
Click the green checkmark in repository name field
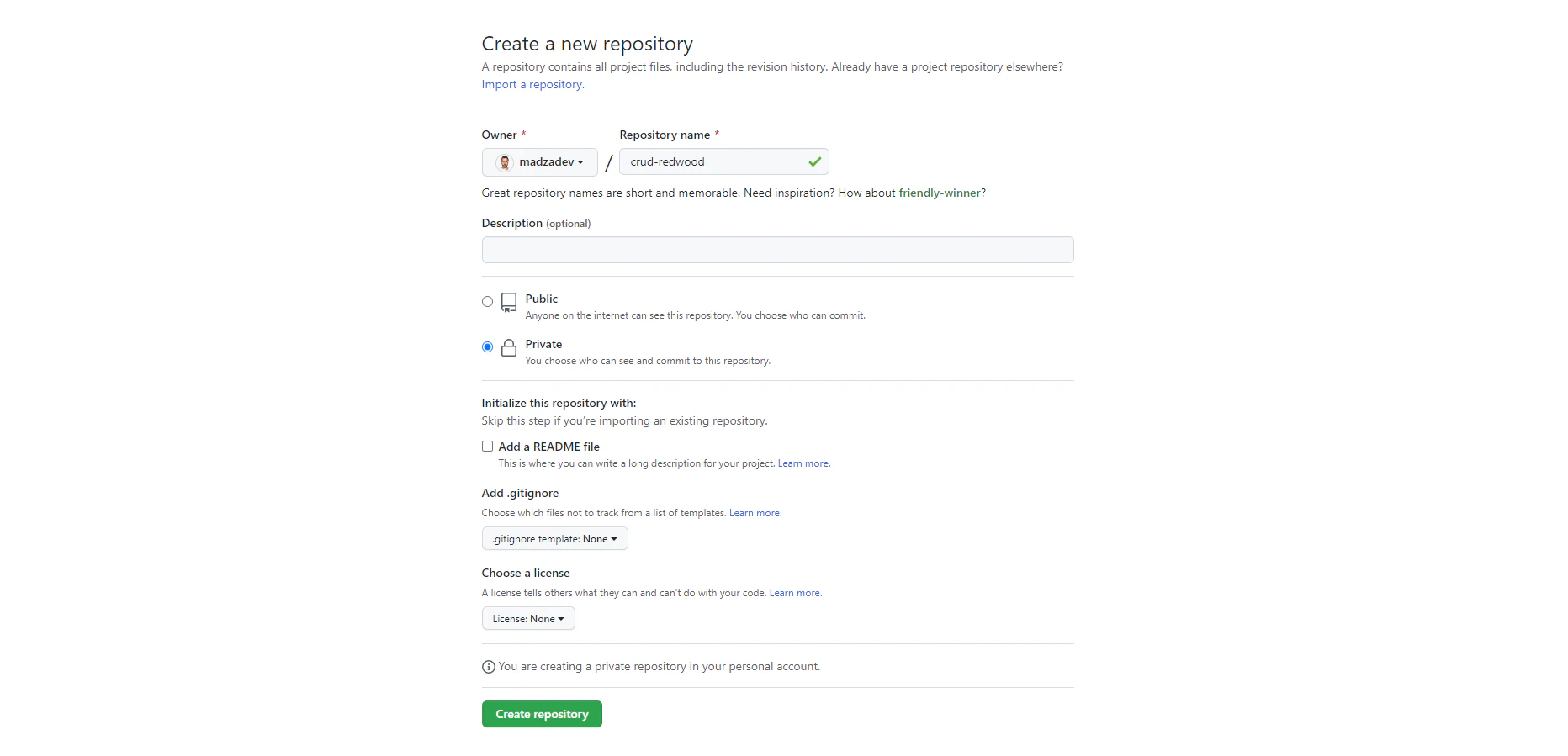[x=813, y=161]
